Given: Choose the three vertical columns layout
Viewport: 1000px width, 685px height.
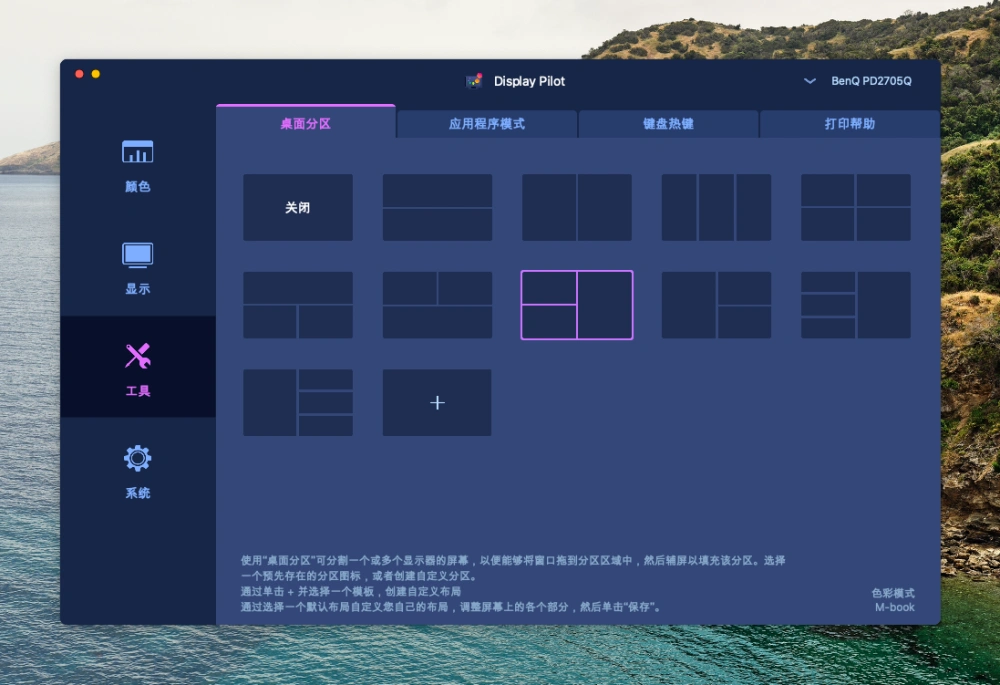Looking at the screenshot, I should (x=716, y=207).
